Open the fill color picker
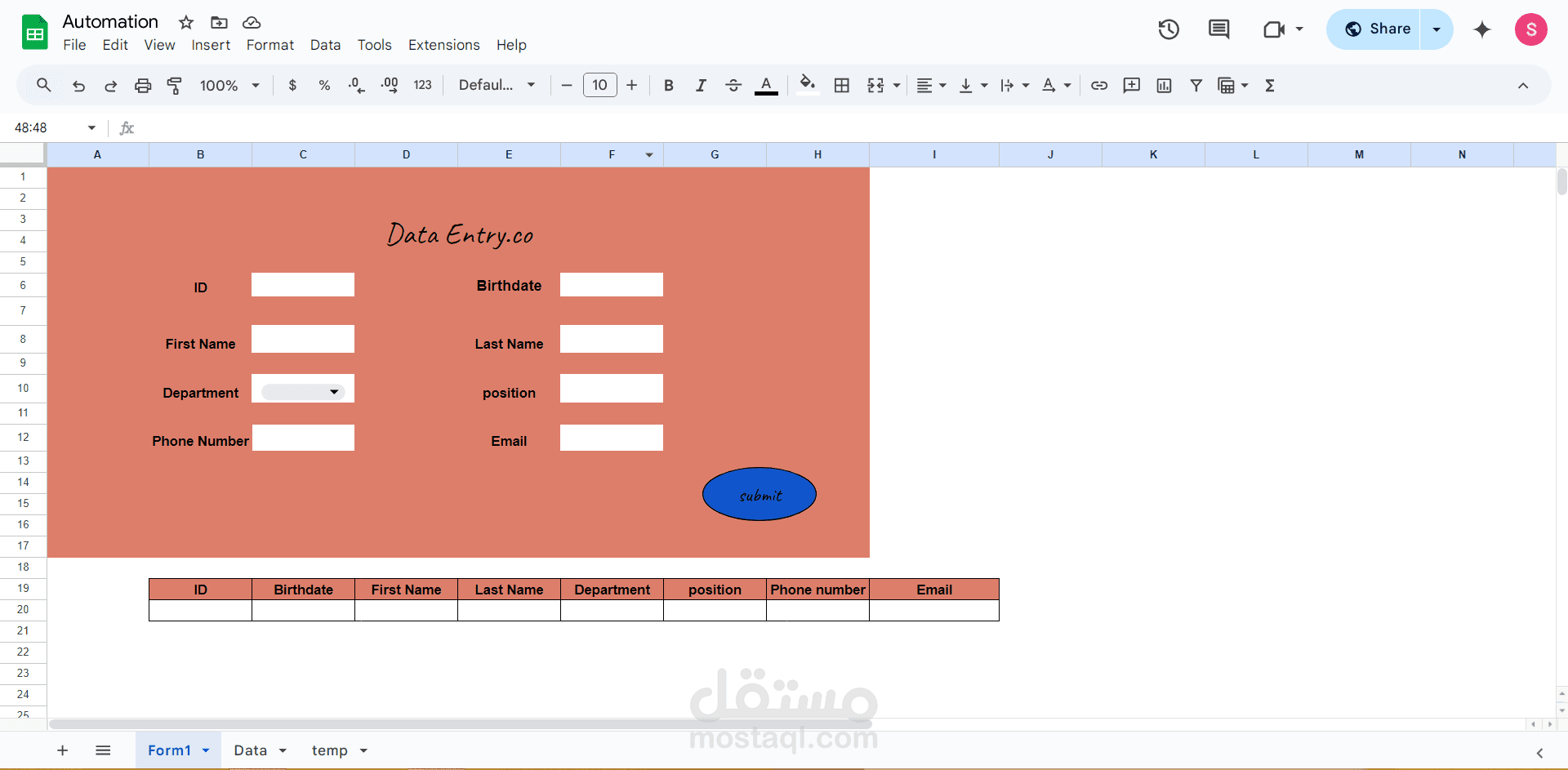1568x770 pixels. point(808,85)
